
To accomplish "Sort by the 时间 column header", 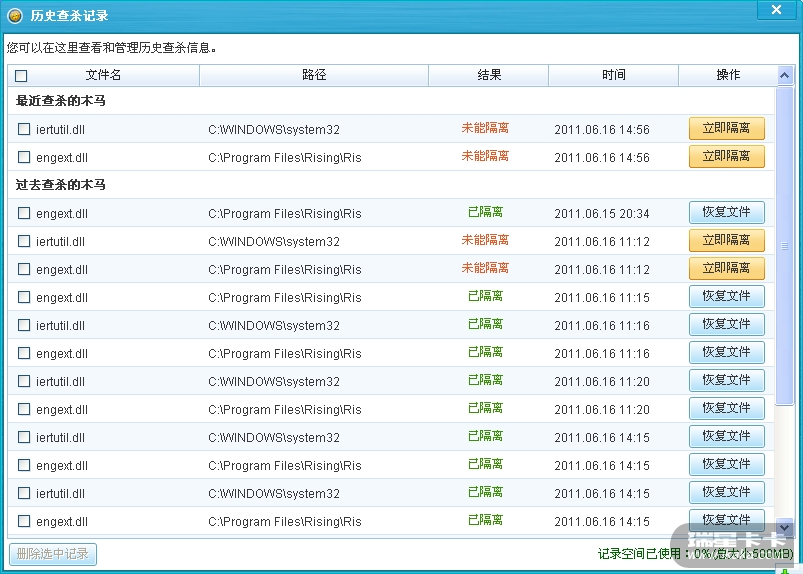I will coord(614,75).
